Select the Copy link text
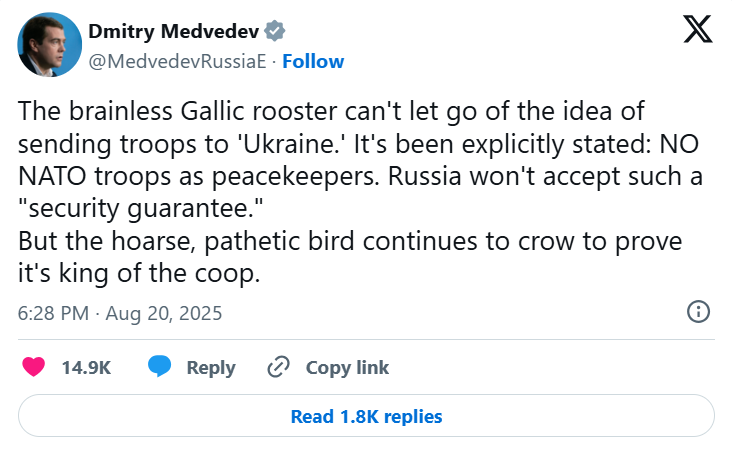Viewport: 732px width, 453px height. tap(347, 367)
